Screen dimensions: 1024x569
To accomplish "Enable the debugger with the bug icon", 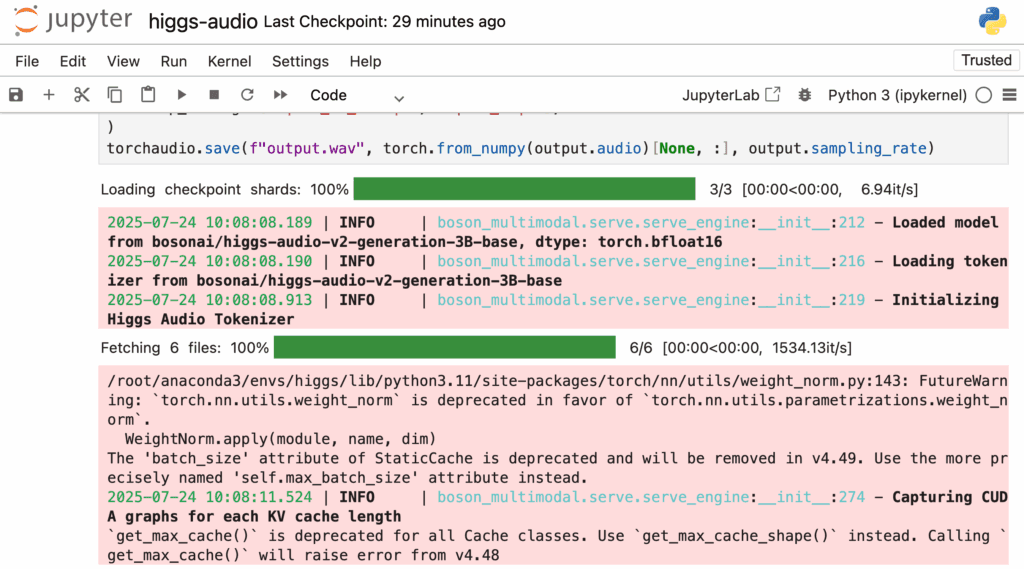I will point(805,95).
